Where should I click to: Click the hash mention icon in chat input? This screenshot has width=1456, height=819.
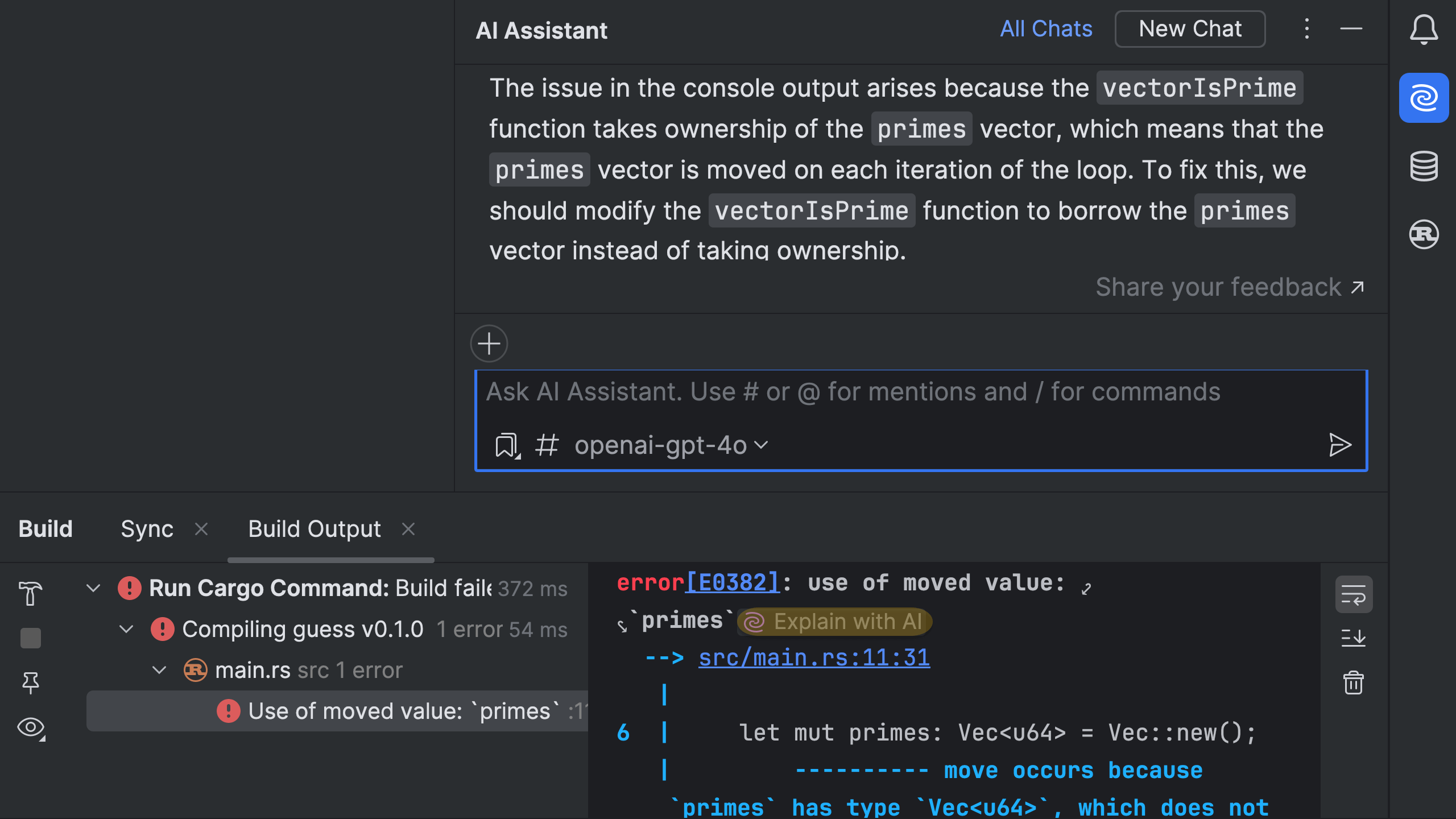point(547,445)
